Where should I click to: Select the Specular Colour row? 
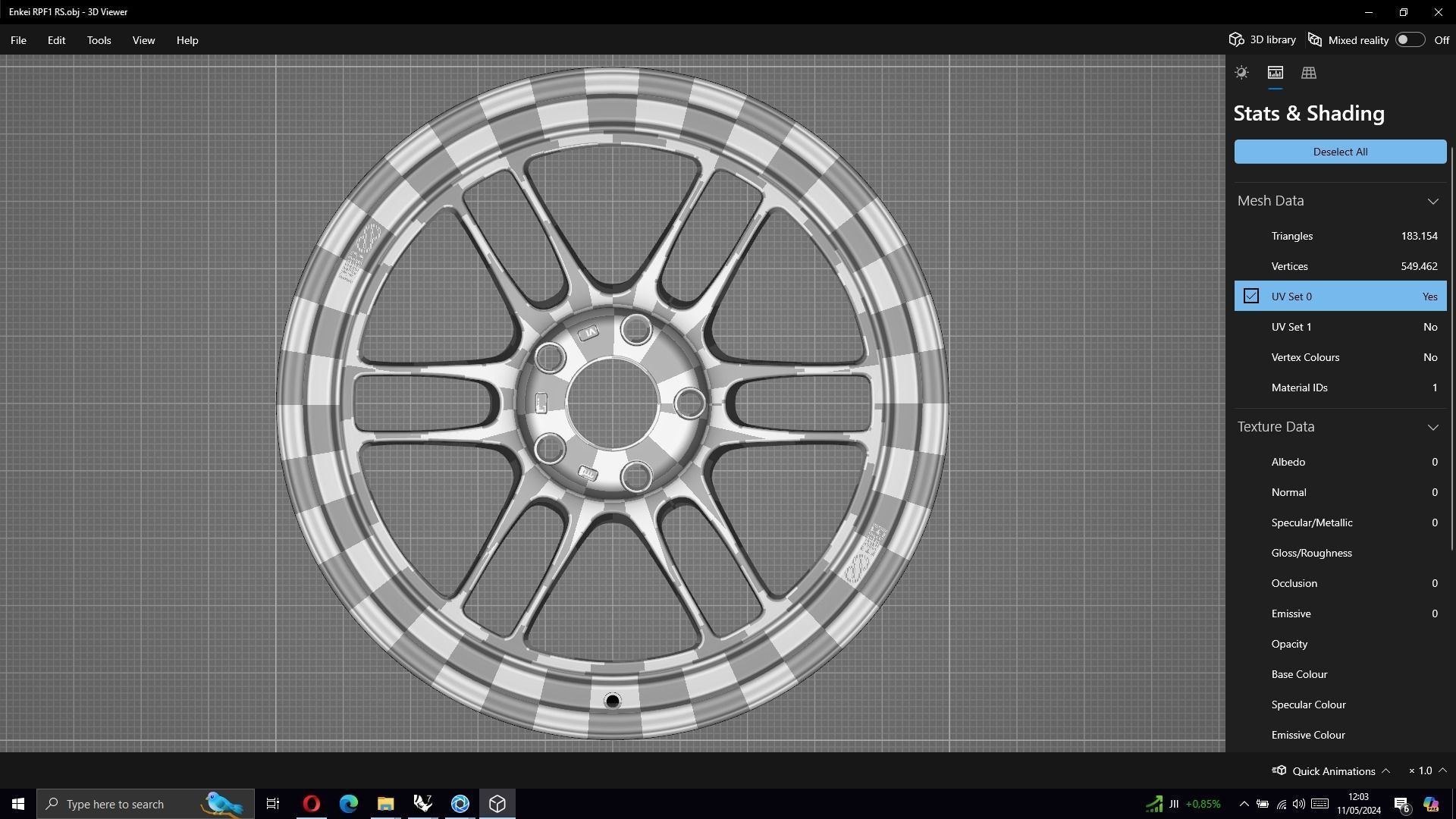[x=1340, y=704]
